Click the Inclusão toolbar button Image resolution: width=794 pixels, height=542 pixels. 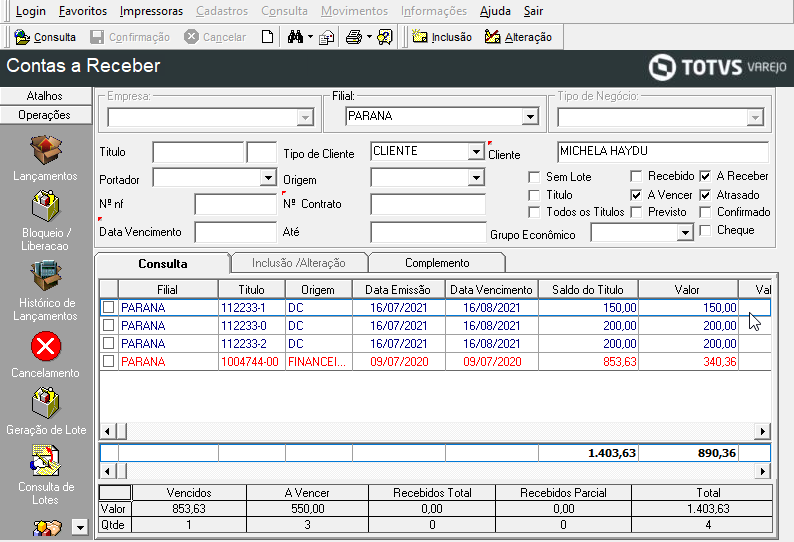[x=442, y=37]
